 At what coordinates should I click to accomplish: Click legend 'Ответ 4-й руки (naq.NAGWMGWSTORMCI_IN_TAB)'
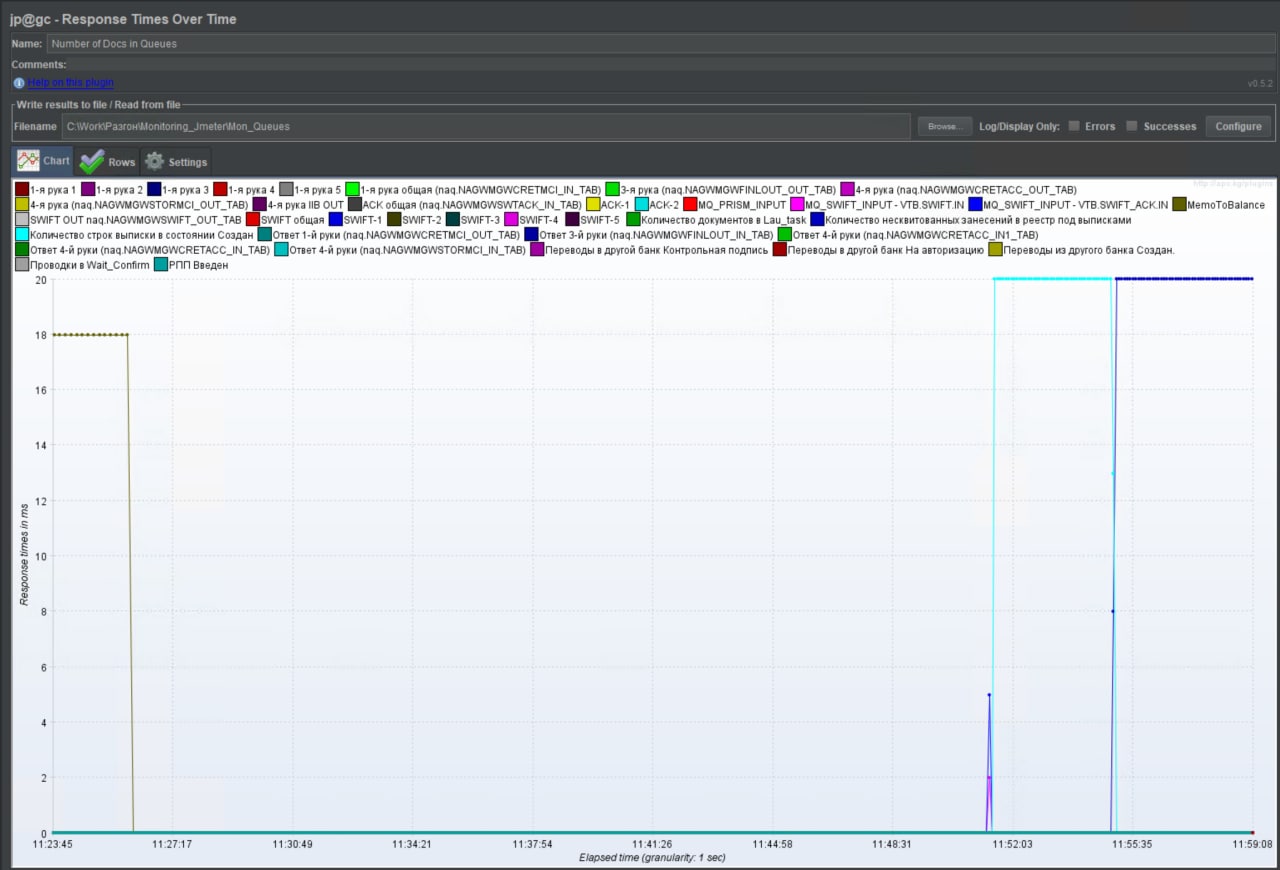click(x=408, y=250)
